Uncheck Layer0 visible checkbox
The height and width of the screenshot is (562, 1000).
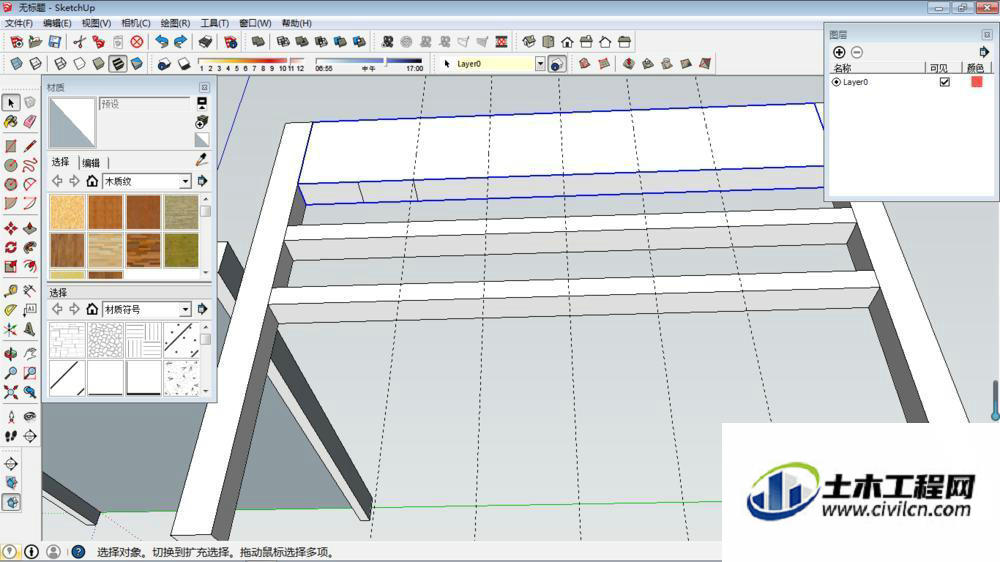[x=945, y=82]
